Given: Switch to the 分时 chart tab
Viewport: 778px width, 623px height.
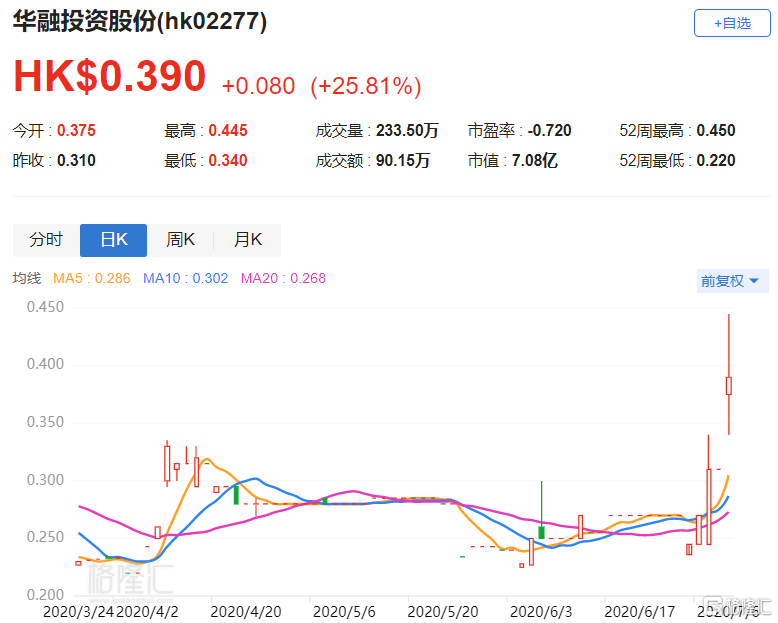Looking at the screenshot, I should [45, 240].
